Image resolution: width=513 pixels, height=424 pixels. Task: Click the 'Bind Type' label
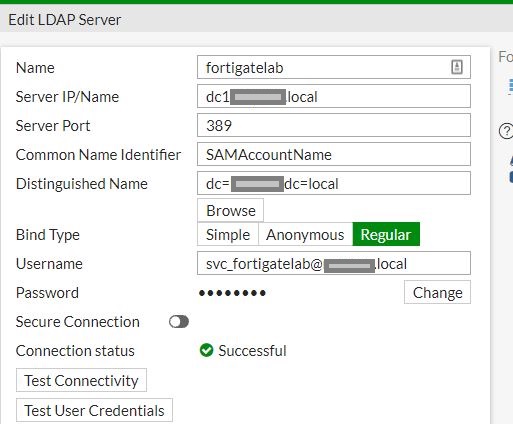[x=48, y=235]
